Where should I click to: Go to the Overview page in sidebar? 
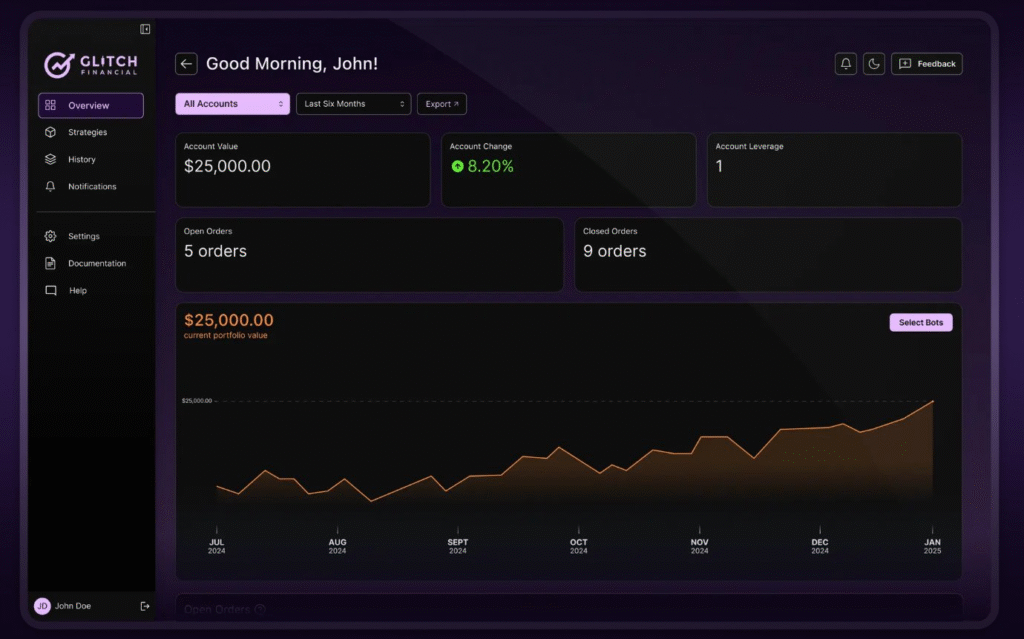click(x=90, y=105)
